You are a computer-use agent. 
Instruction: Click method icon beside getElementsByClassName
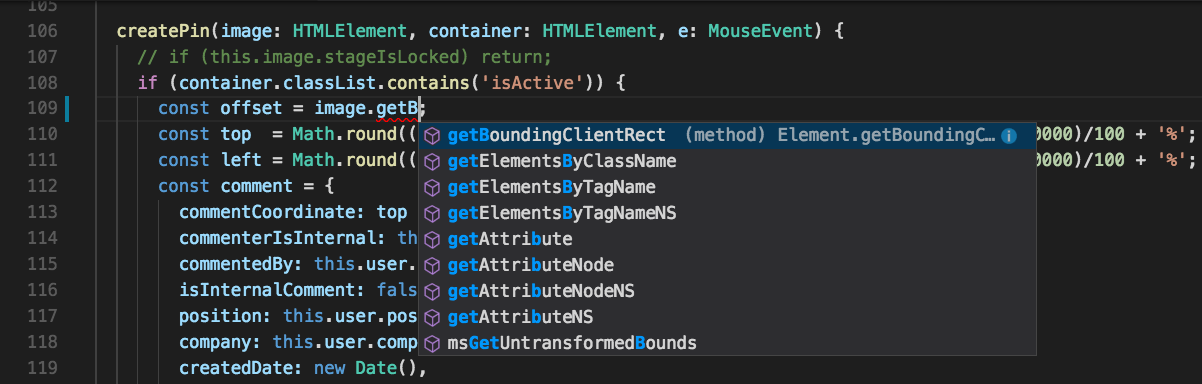[432, 161]
